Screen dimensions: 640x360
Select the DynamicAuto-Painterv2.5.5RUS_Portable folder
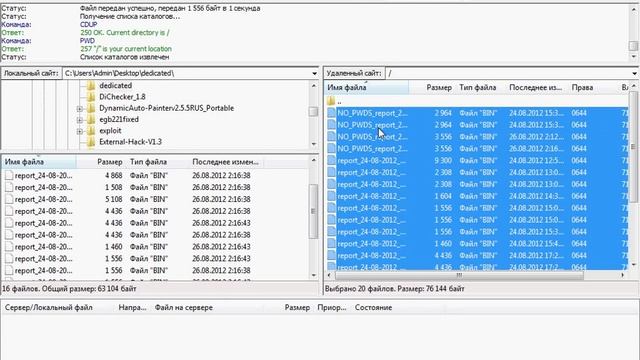click(167, 108)
